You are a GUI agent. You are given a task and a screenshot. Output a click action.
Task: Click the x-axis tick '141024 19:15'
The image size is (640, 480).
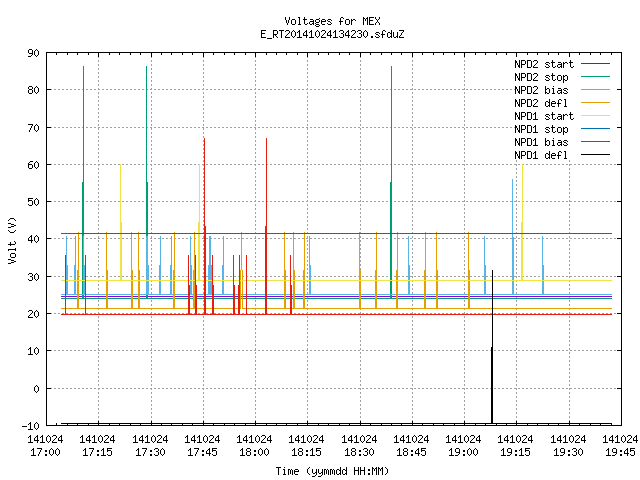coord(516,446)
